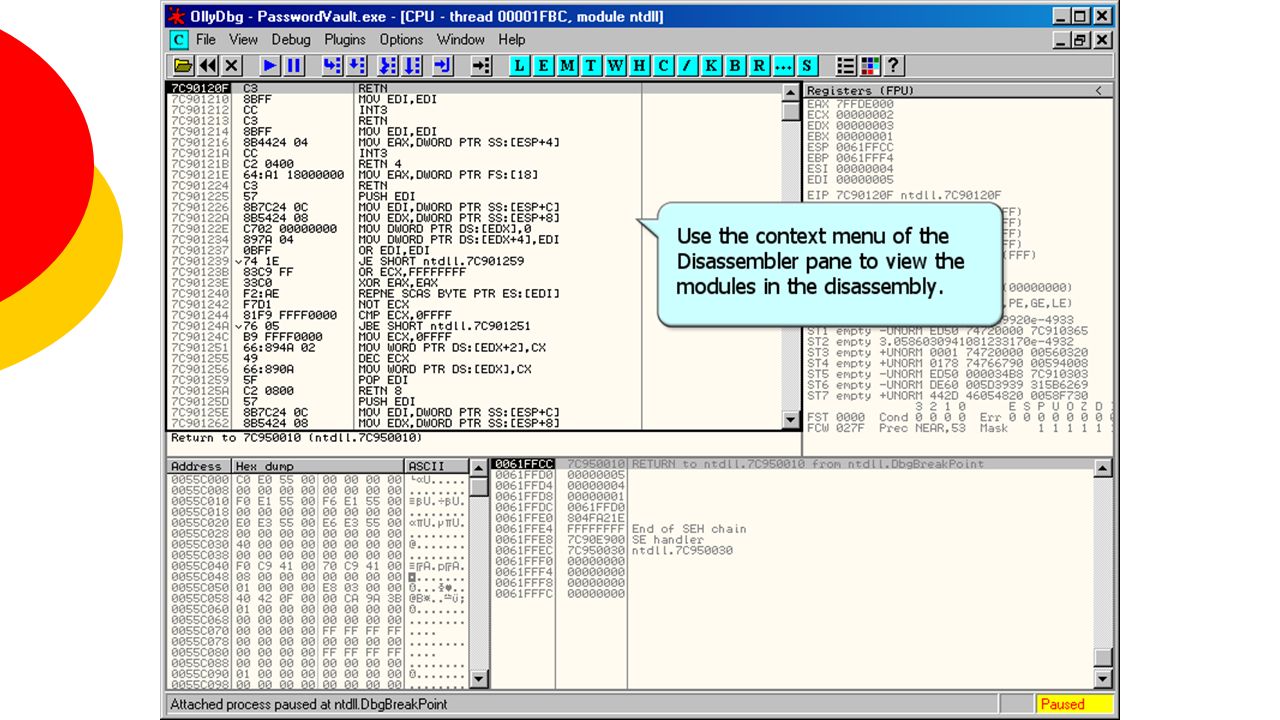The image size is (1280, 720).
Task: Open Threads window with T icon
Action: coord(592,66)
